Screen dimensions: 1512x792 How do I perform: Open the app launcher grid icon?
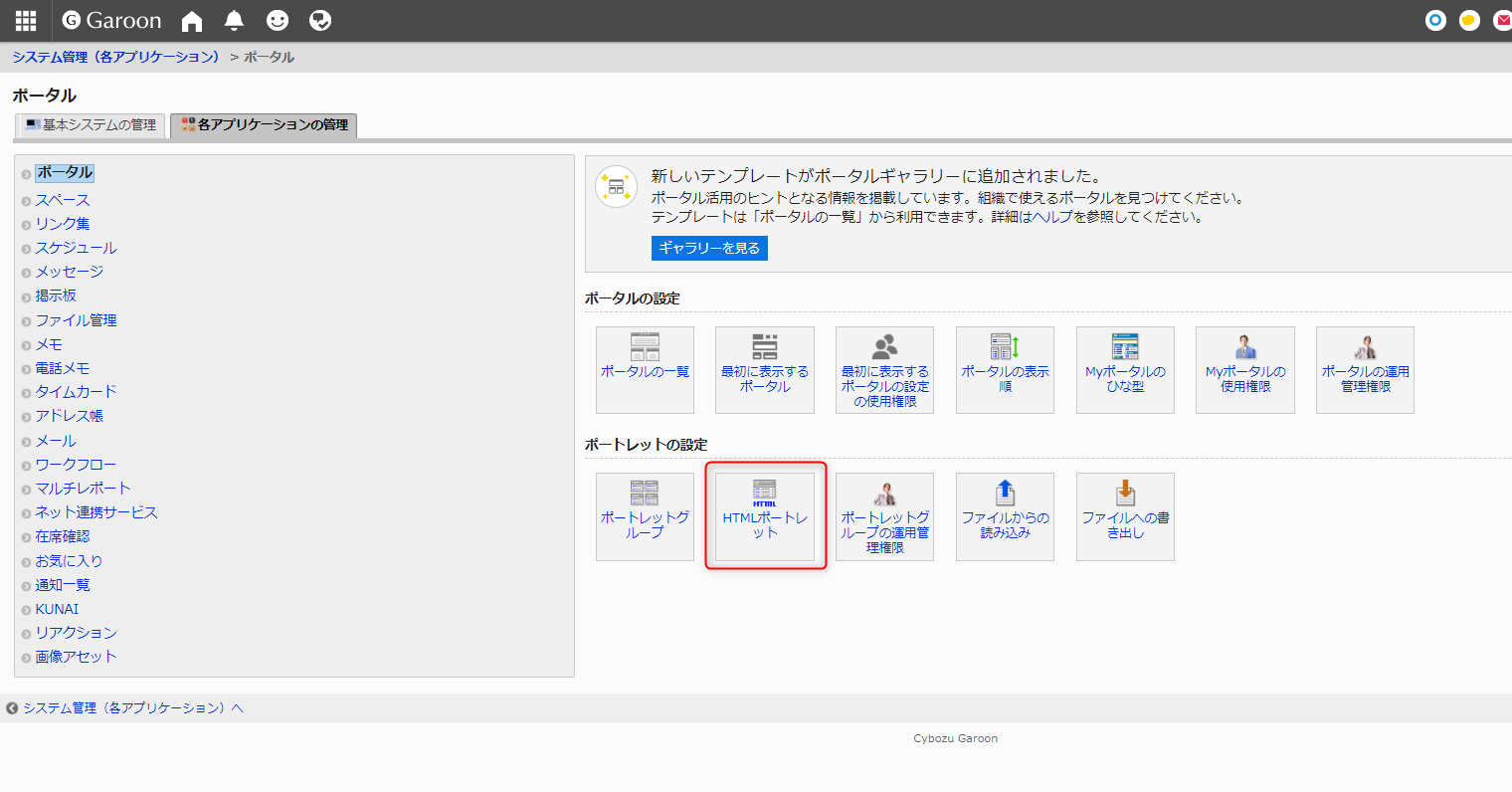coord(26,20)
